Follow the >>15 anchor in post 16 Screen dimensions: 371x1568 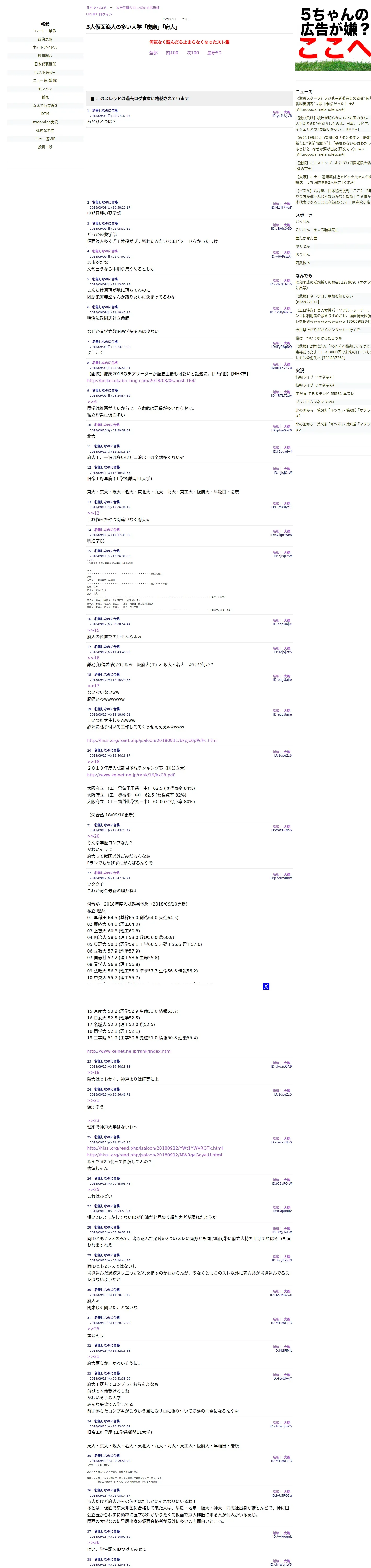tap(93, 630)
